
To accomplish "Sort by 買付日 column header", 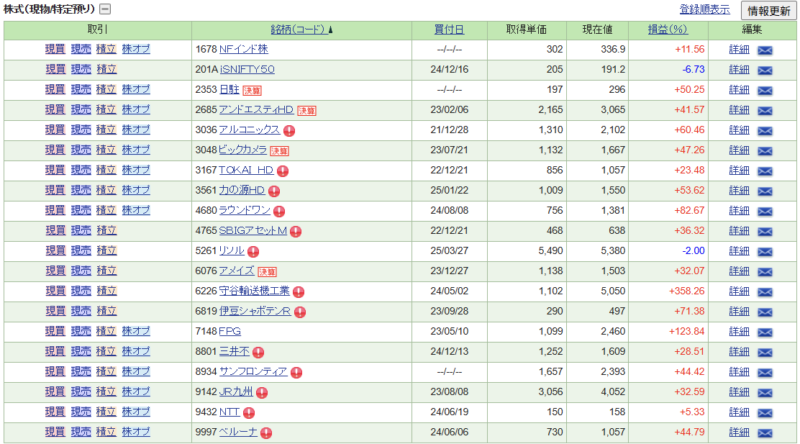I will coord(449,30).
